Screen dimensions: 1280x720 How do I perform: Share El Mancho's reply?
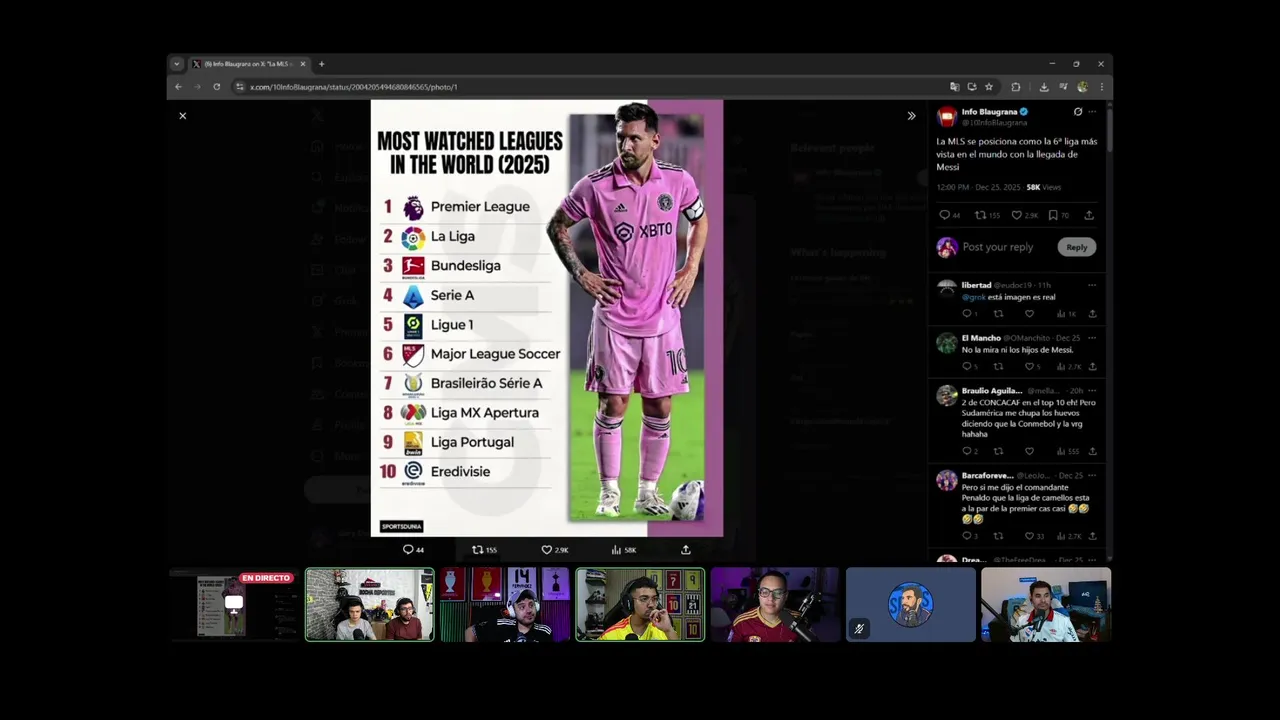pos(1092,367)
